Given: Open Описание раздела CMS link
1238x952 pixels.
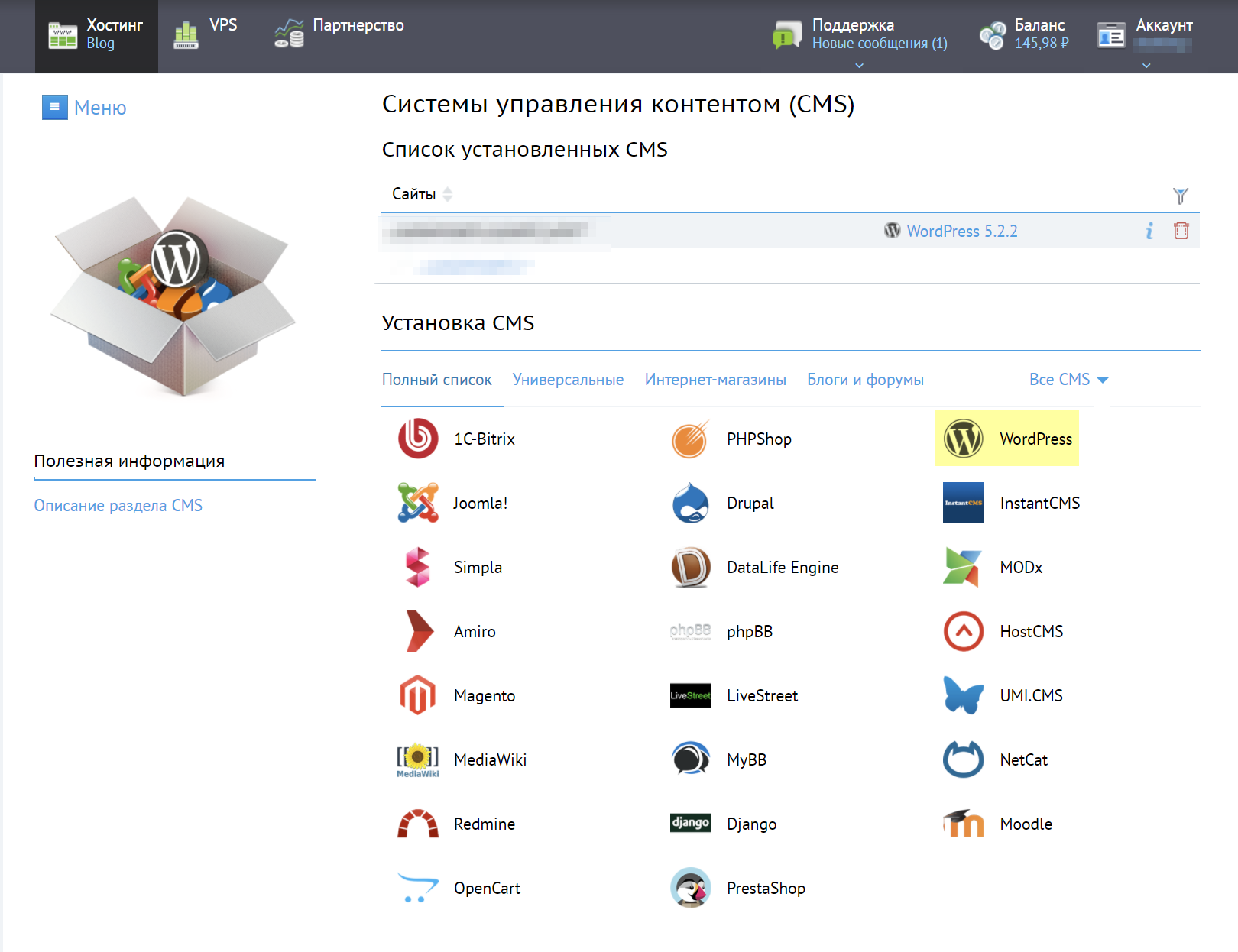Looking at the screenshot, I should (x=118, y=505).
